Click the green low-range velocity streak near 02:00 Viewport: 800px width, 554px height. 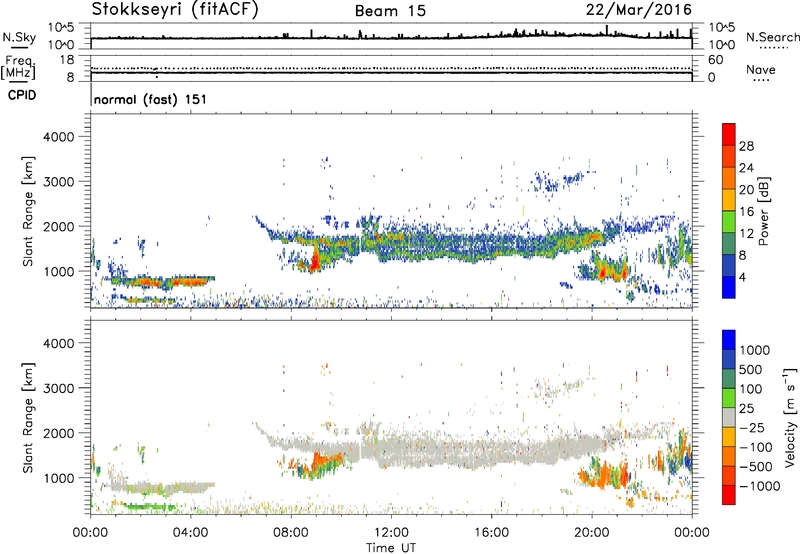click(x=148, y=507)
